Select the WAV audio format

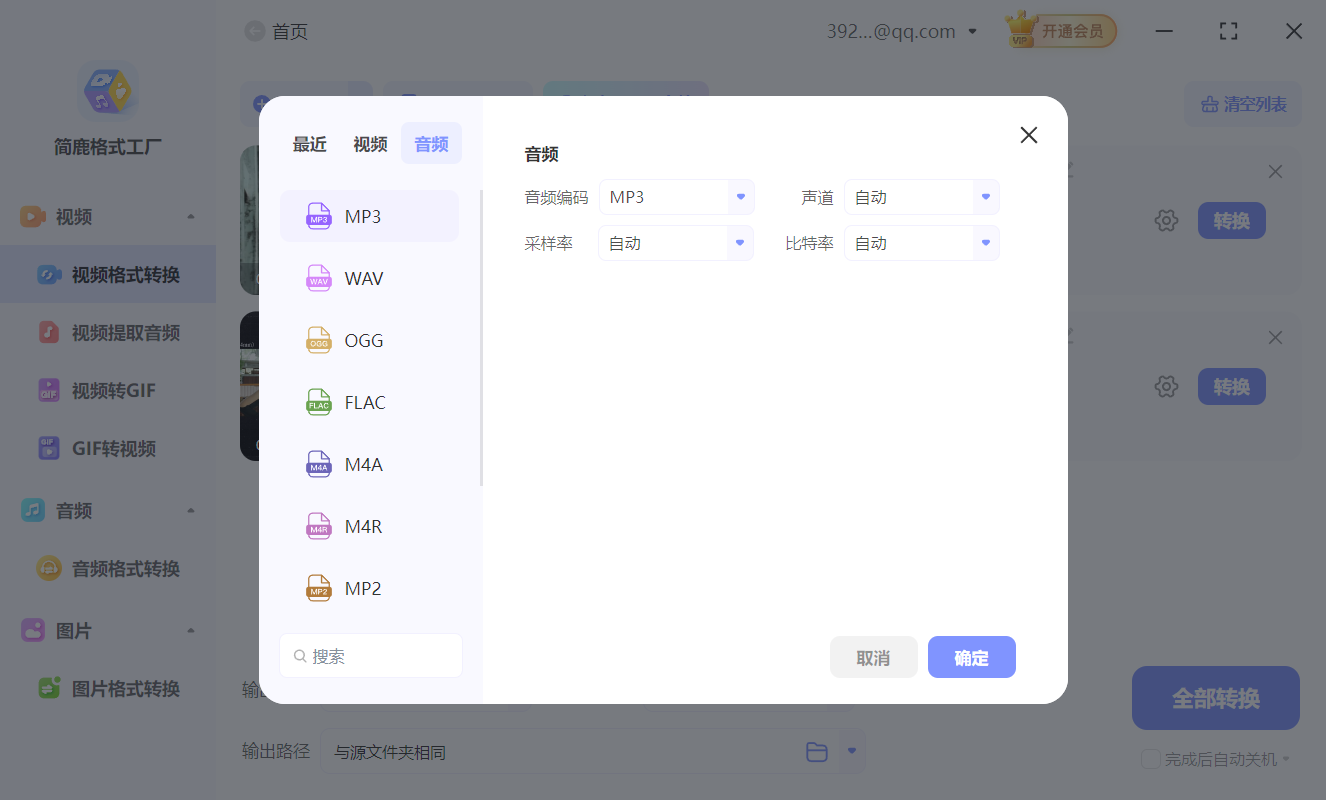362,278
